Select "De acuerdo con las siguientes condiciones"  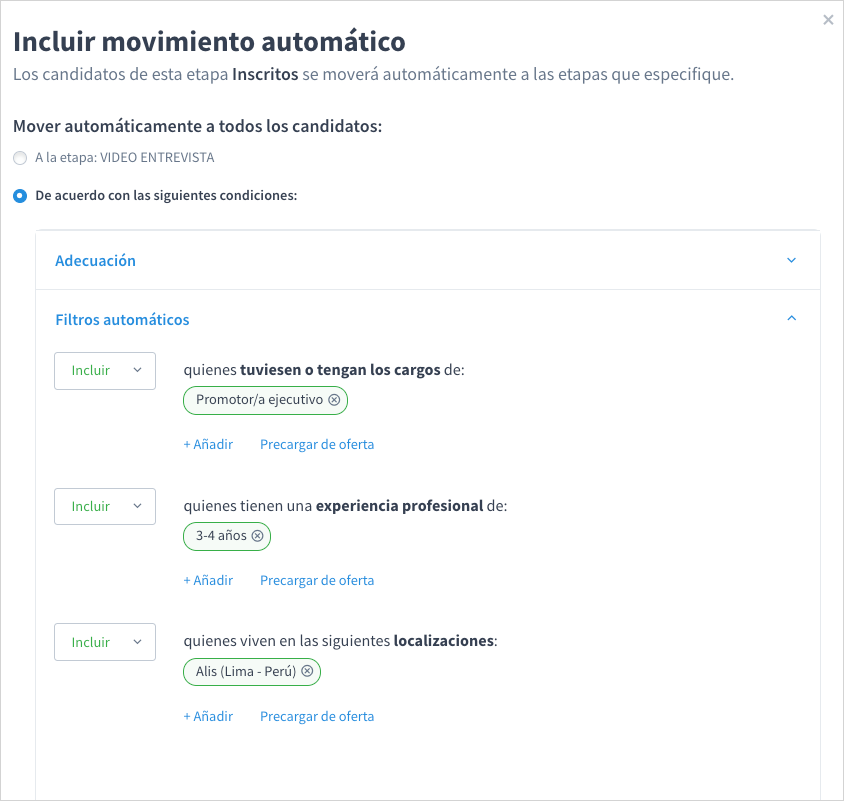pyautogui.click(x=19, y=196)
